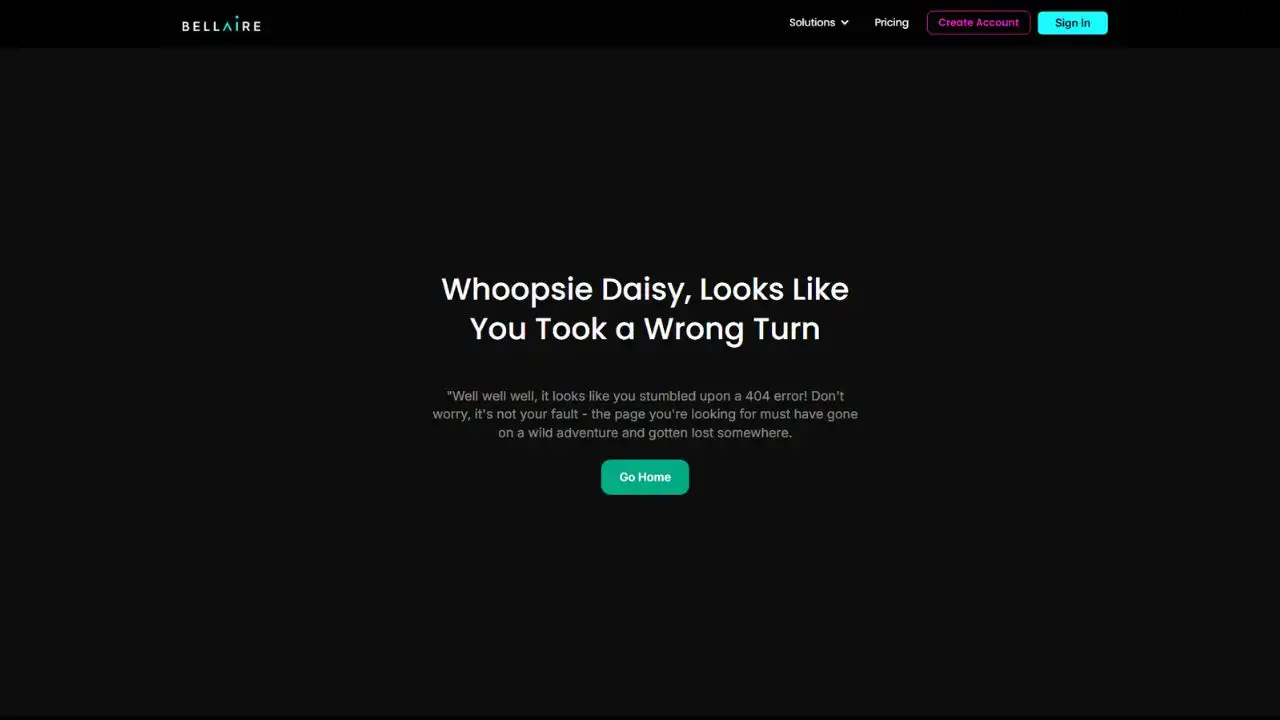Return to the homepage via the Bellaire wordmark
The image size is (1280, 720).
point(221,24)
